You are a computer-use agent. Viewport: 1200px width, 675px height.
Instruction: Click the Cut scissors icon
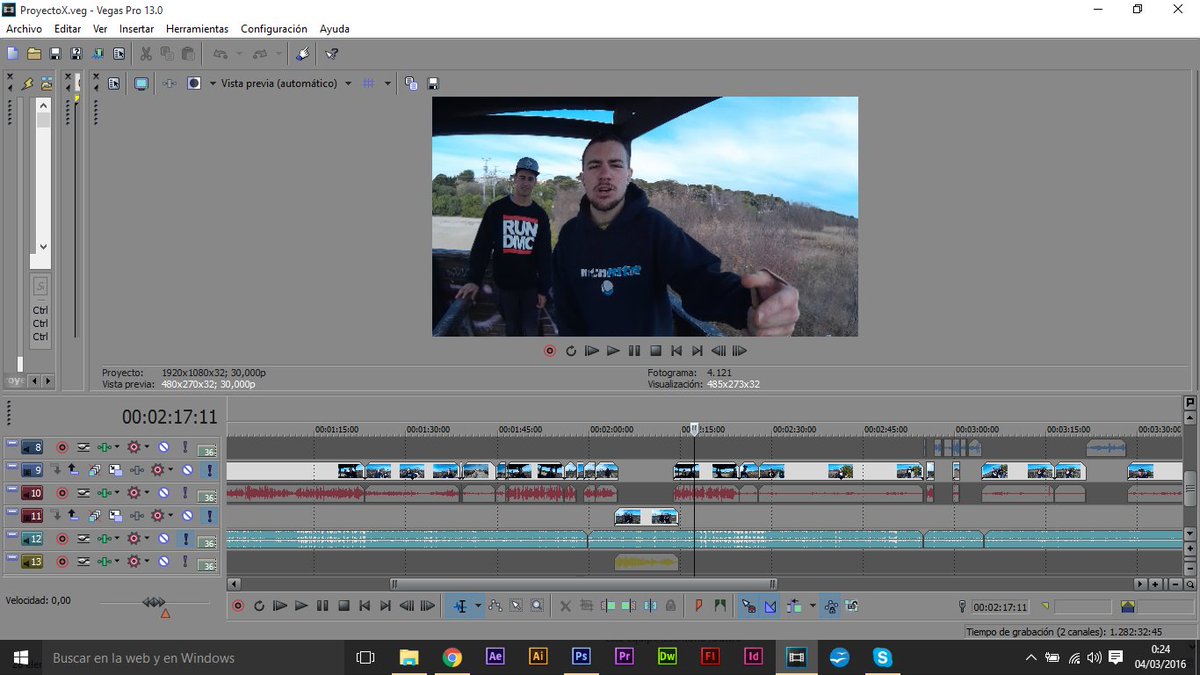[146, 54]
